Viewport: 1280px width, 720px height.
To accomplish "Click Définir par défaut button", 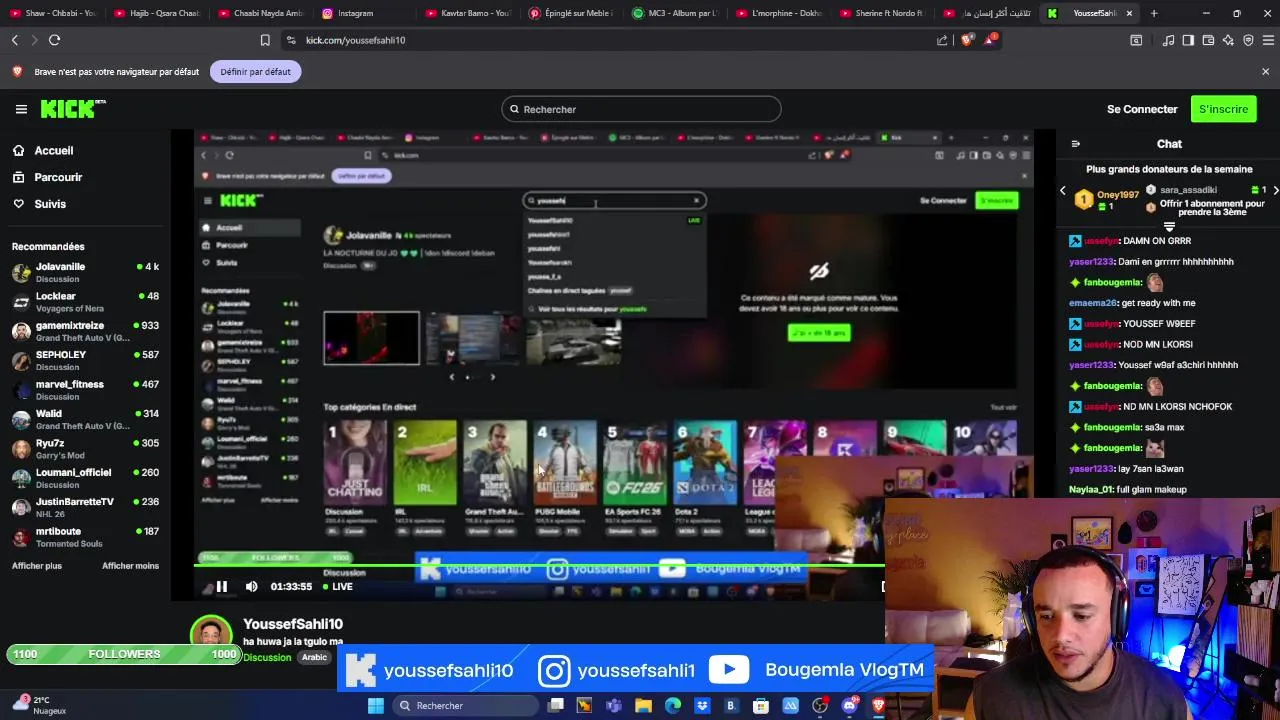I will tap(256, 72).
